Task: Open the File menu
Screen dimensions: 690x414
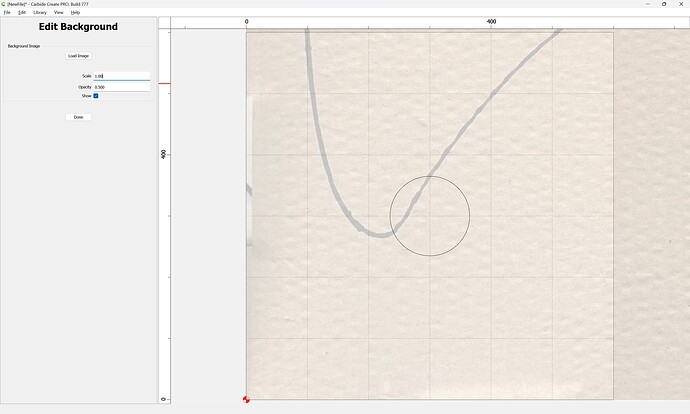Action: coord(7,12)
